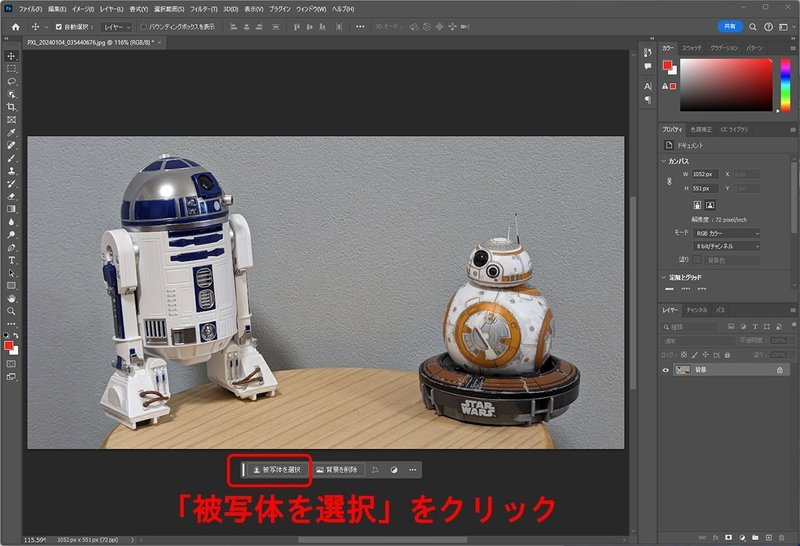Open the レイヤー auto-select dropdown
Screen dimensions: 800x546
(x=117, y=27)
